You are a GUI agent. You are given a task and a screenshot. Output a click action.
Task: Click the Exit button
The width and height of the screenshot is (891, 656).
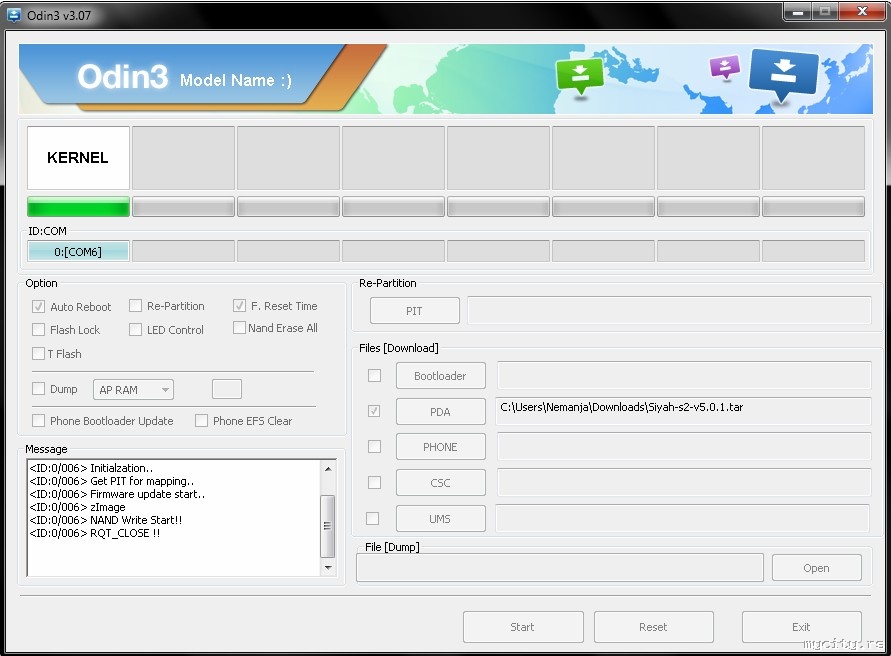[x=801, y=627]
